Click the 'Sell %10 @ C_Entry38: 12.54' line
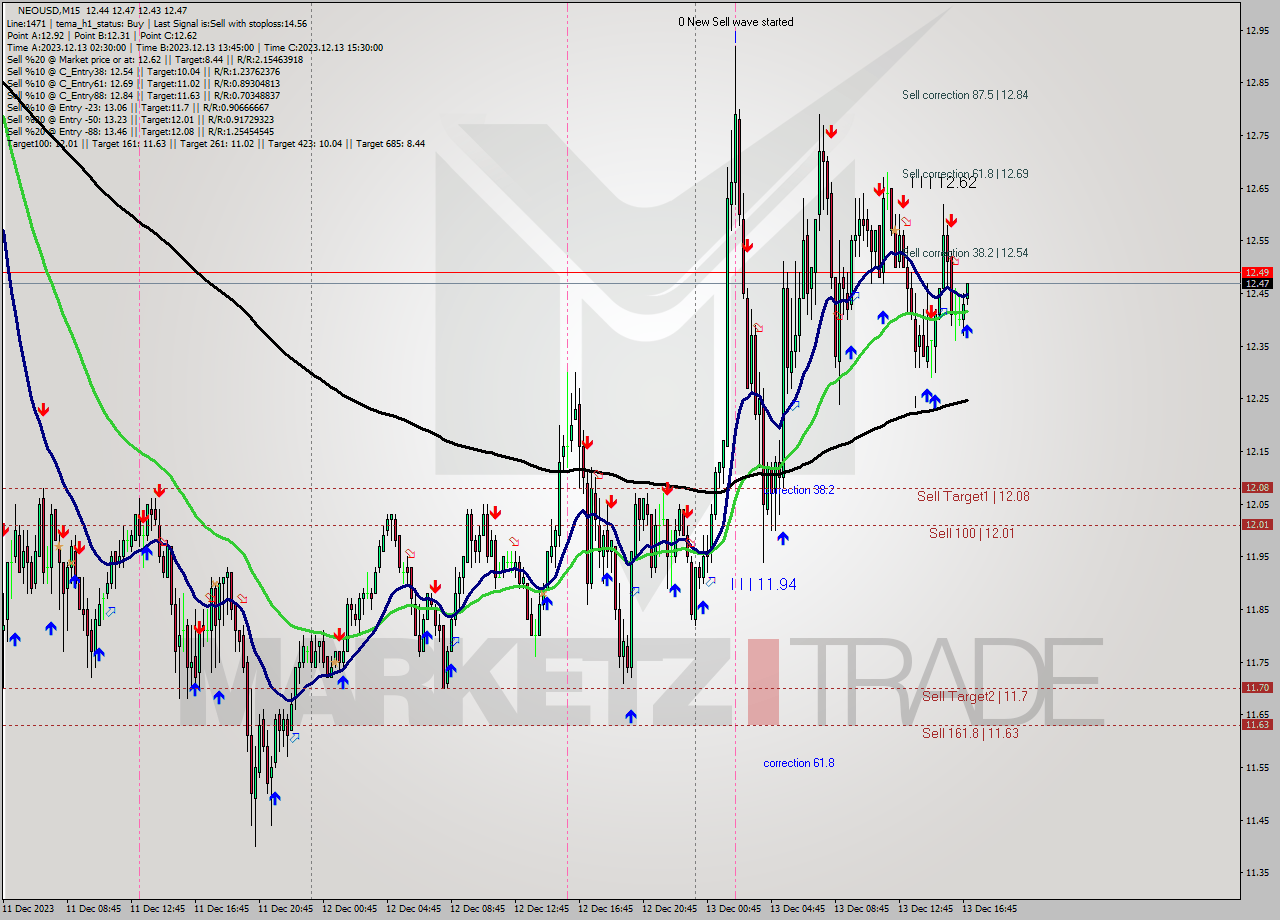The image size is (1280, 920). [x=143, y=71]
